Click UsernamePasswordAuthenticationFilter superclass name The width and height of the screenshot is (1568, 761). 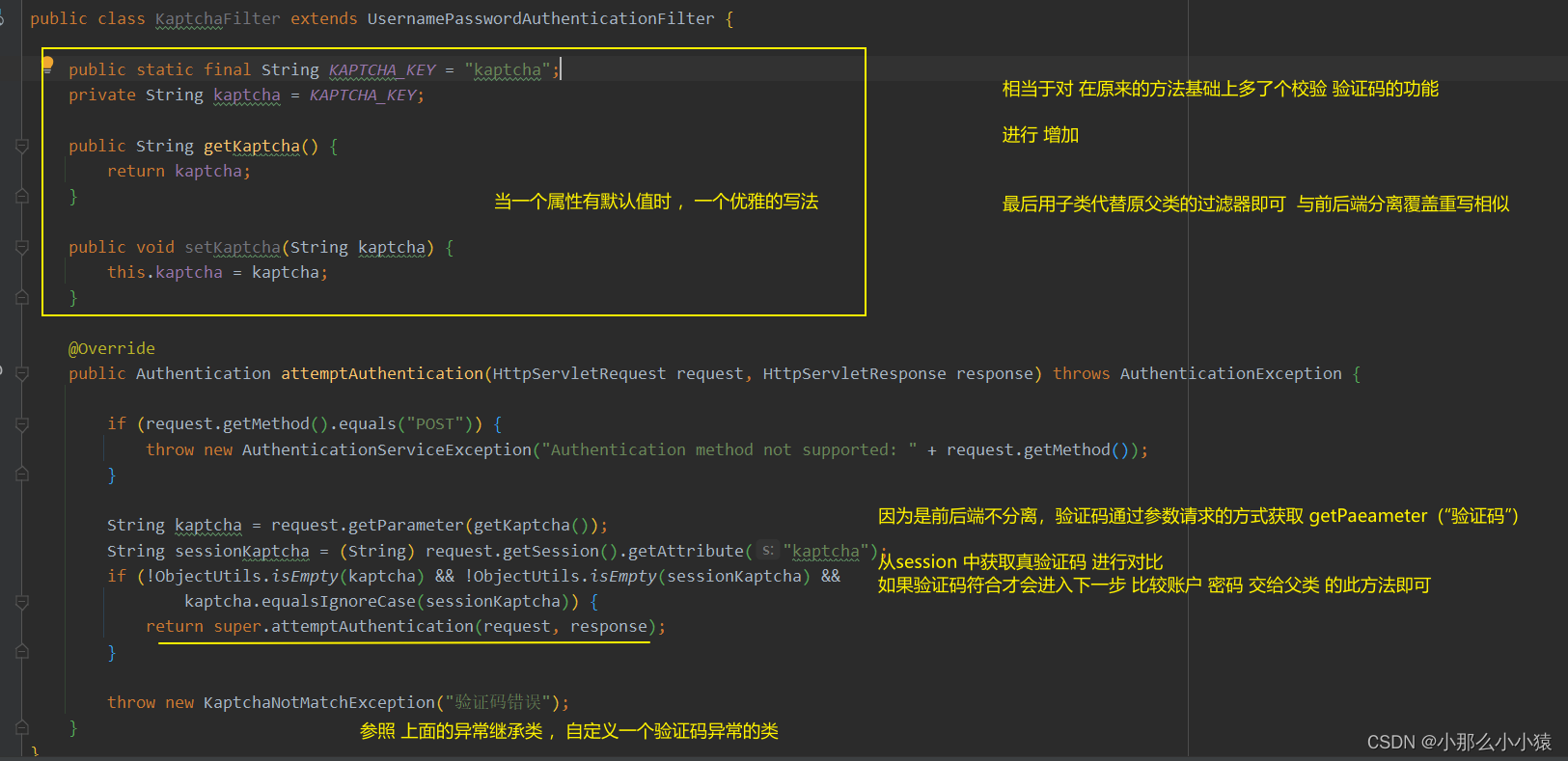[x=541, y=18]
